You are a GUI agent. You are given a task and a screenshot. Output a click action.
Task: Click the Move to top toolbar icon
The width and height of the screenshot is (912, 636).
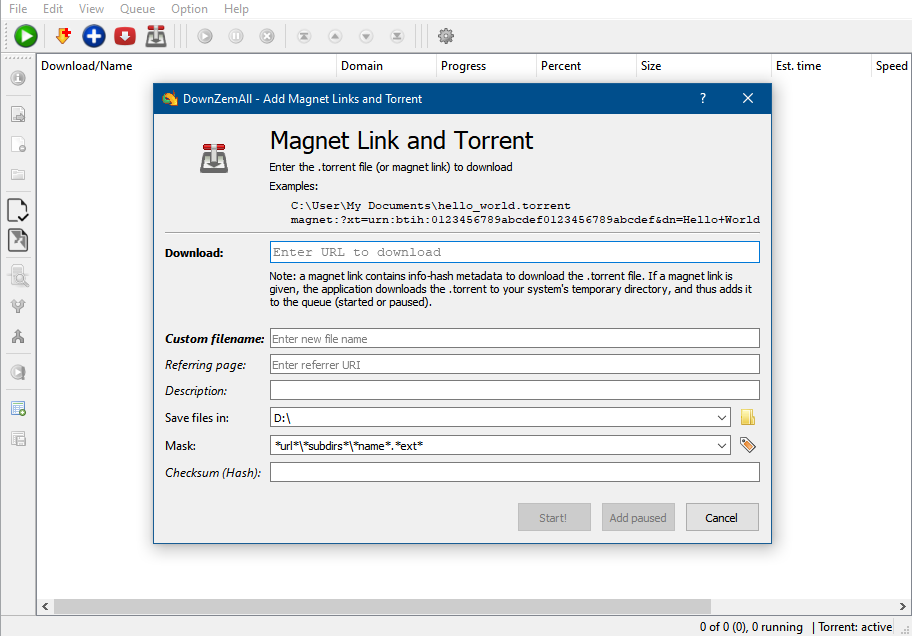[304, 36]
